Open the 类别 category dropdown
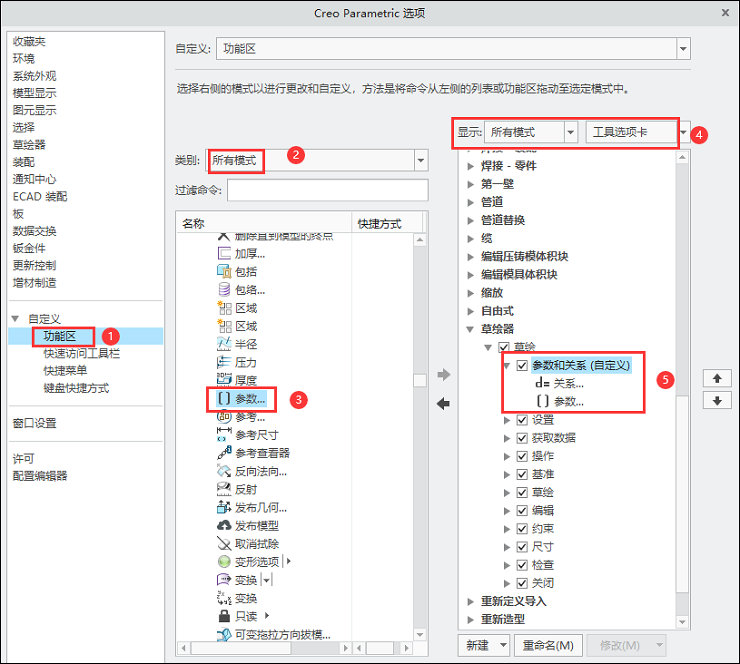Screen dimensions: 740x664 421,160
